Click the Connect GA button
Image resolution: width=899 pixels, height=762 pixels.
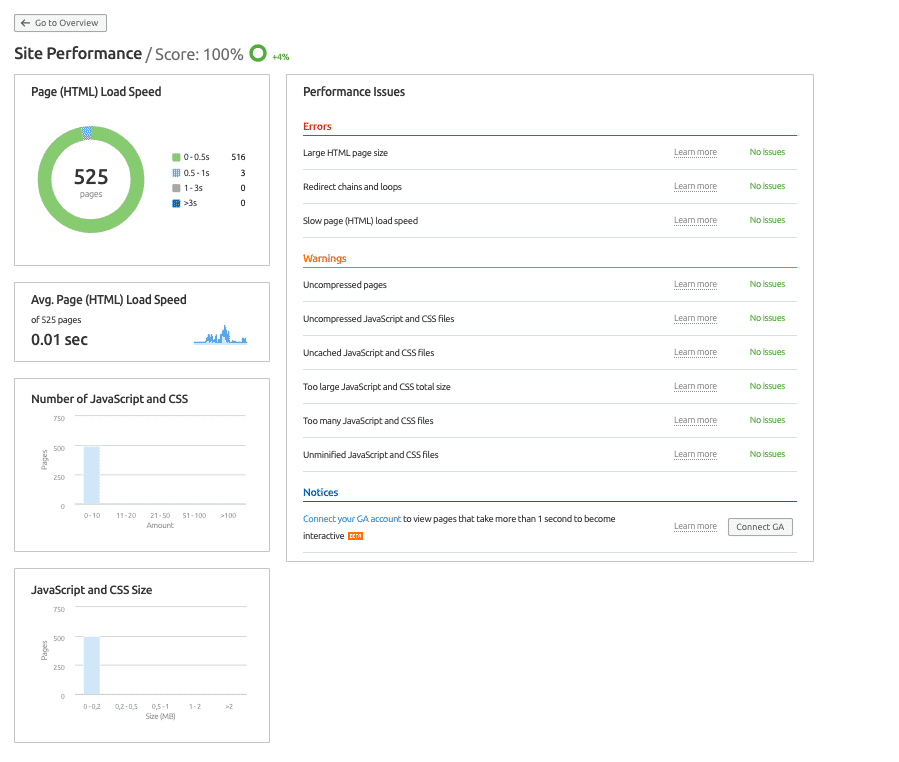point(760,527)
